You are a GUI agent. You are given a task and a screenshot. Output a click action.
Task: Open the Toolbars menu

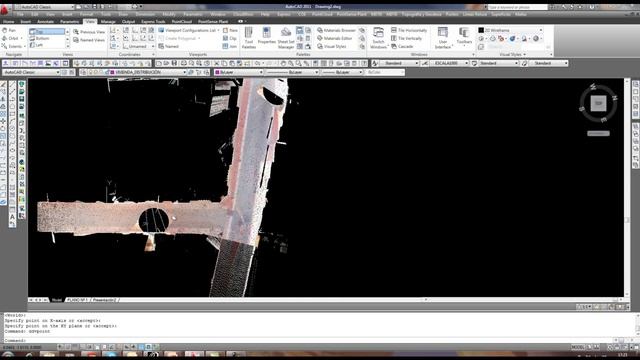(x=464, y=37)
